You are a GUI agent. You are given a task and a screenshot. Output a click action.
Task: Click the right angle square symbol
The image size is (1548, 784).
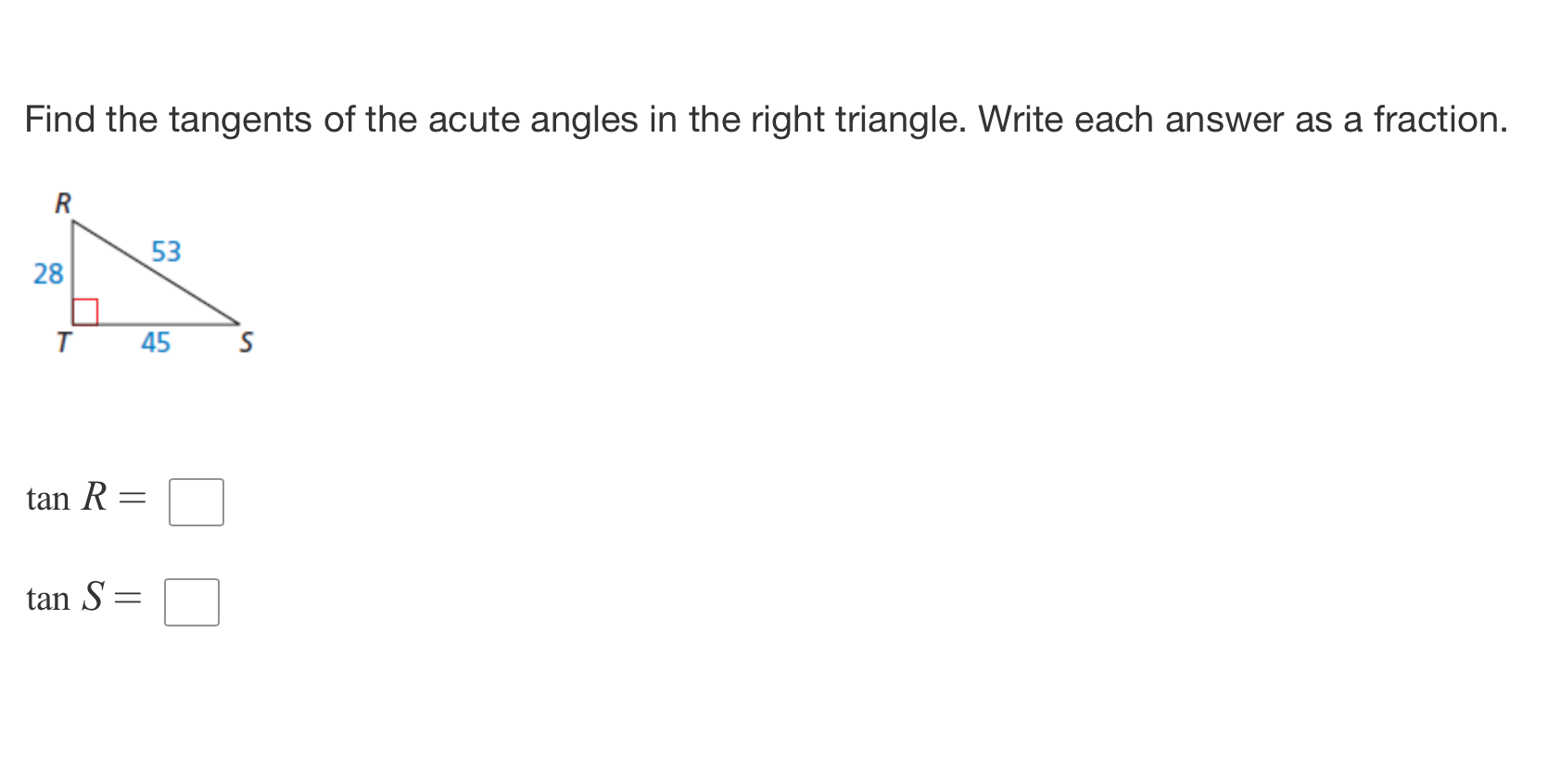(84, 311)
